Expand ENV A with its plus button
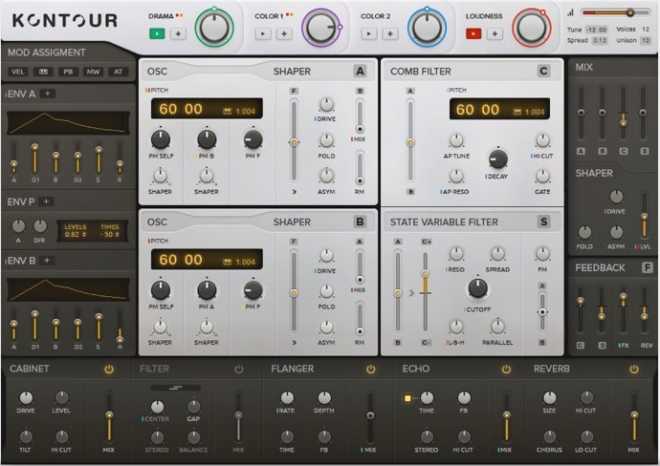This screenshot has height=466, width=660. [47, 93]
